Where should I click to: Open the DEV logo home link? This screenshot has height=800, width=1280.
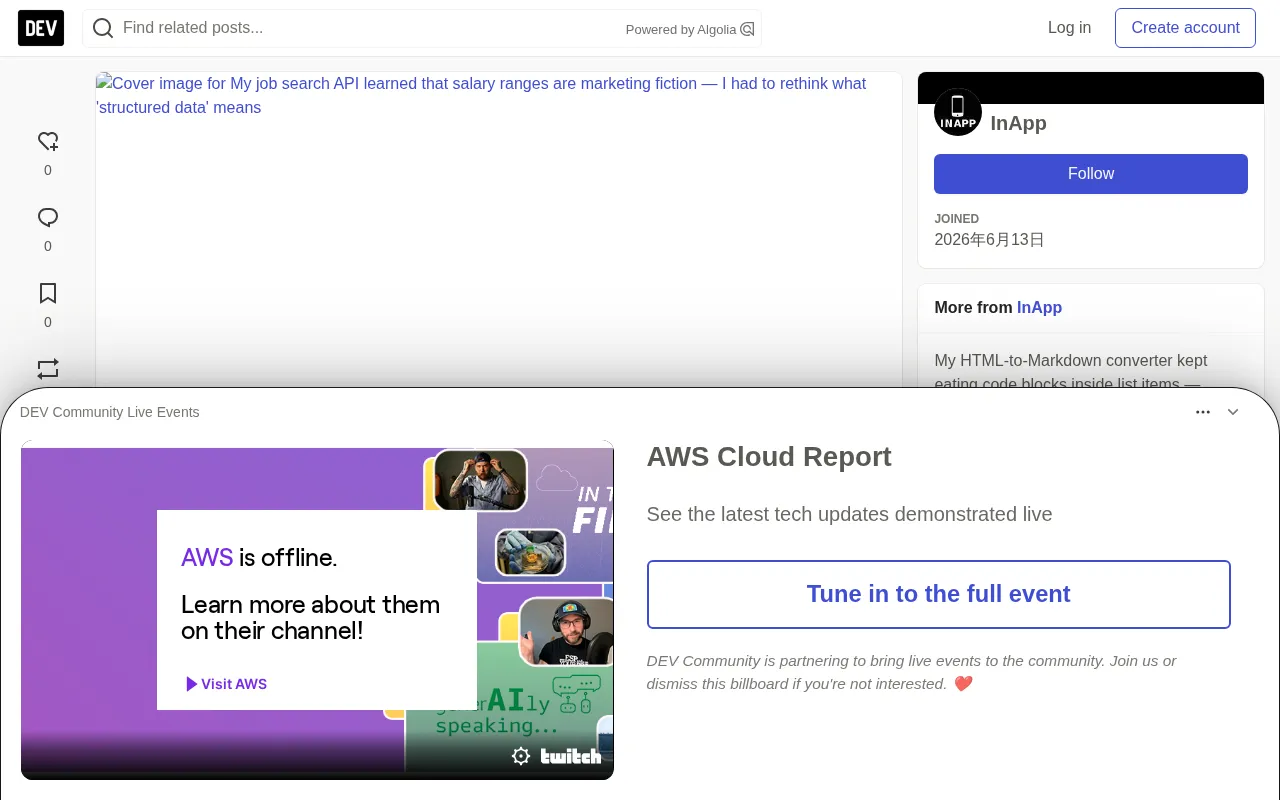[41, 28]
